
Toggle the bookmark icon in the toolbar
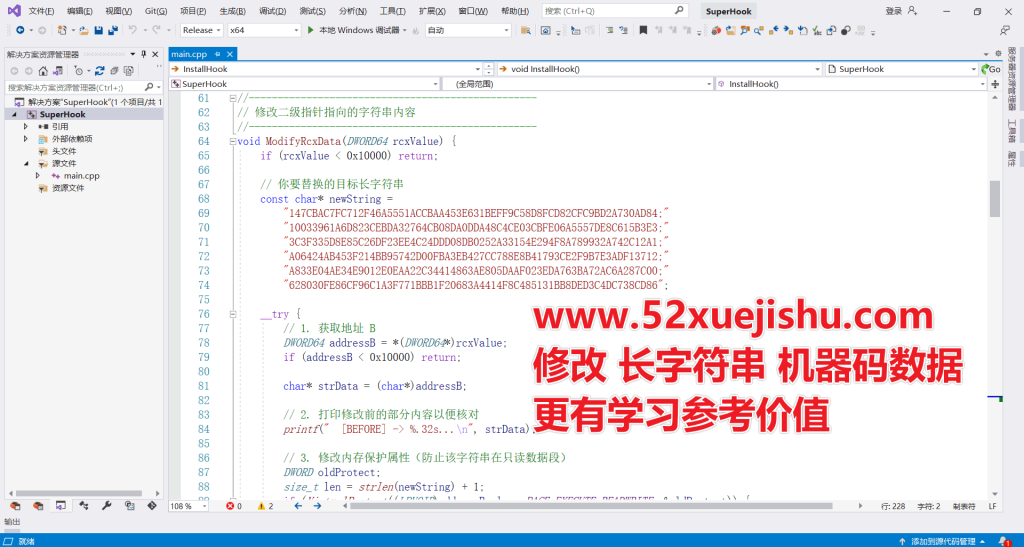643,30
